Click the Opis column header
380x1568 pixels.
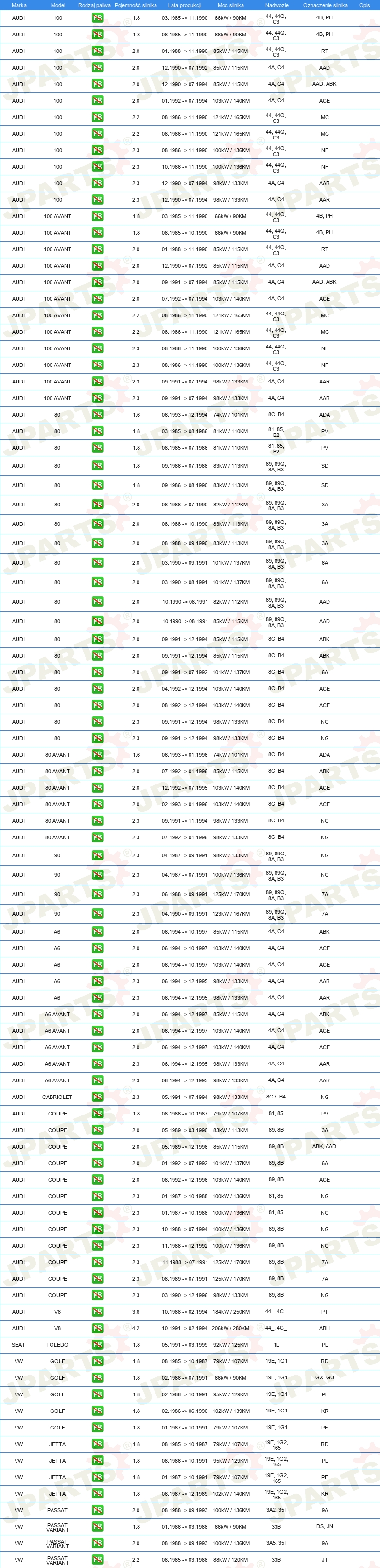tap(364, 5)
